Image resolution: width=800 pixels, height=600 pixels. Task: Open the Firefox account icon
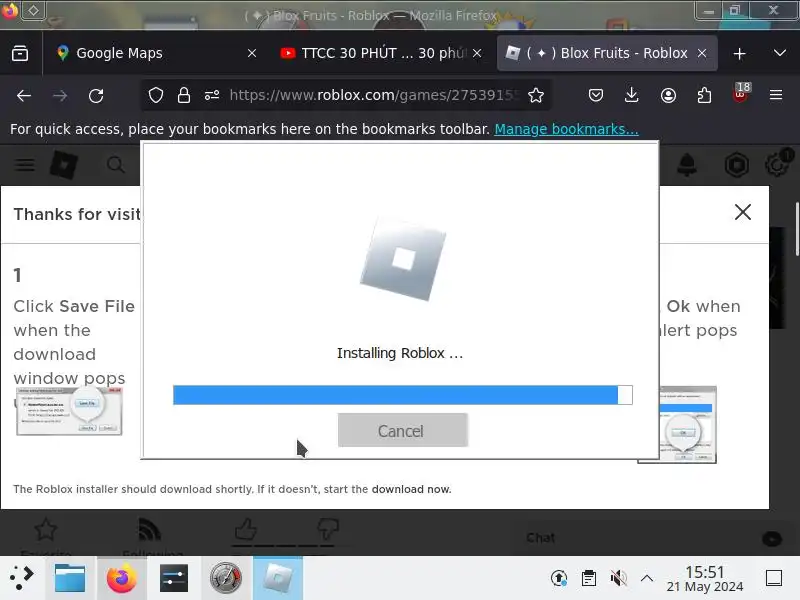[668, 95]
